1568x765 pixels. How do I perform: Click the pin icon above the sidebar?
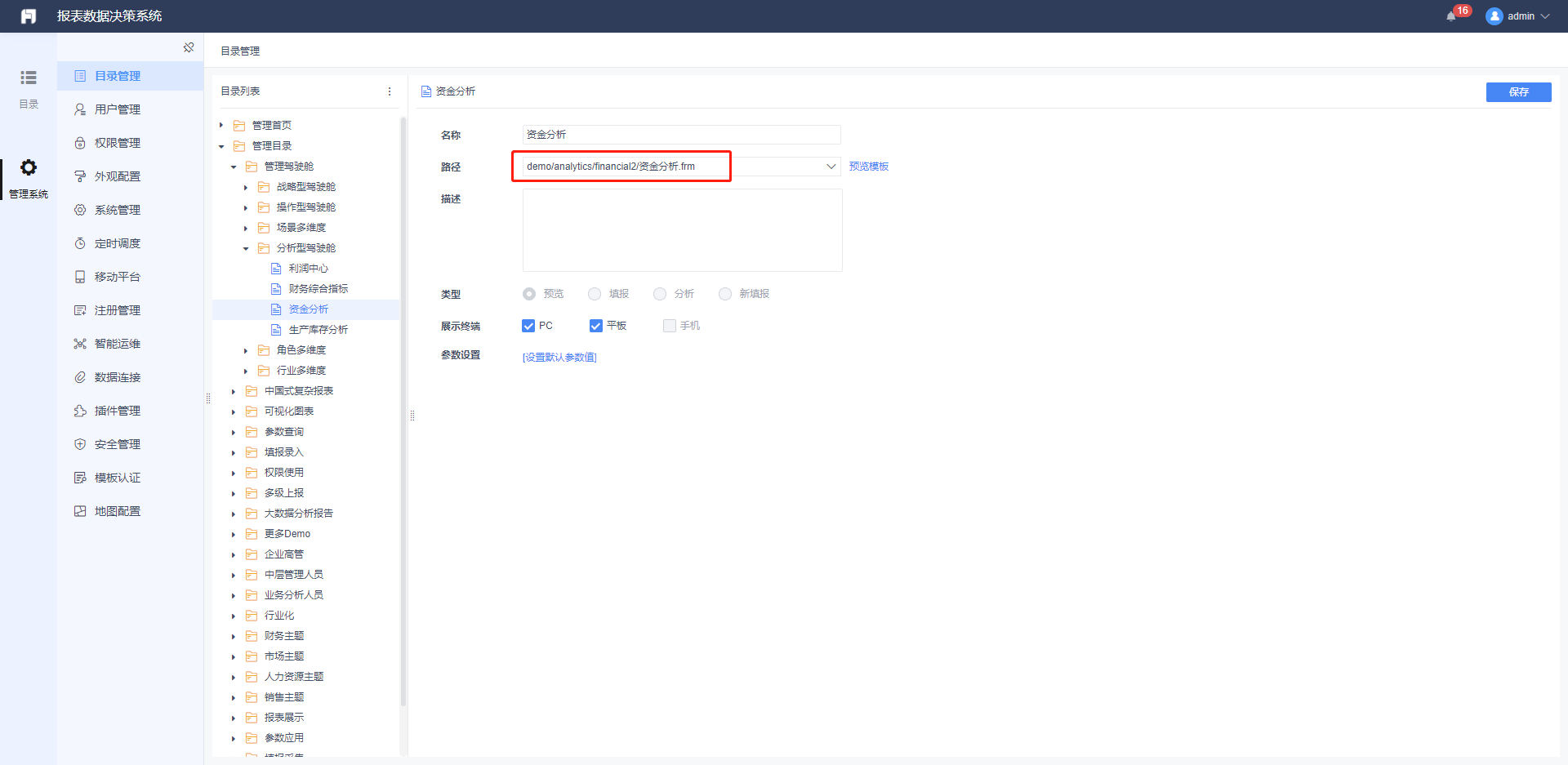189,47
